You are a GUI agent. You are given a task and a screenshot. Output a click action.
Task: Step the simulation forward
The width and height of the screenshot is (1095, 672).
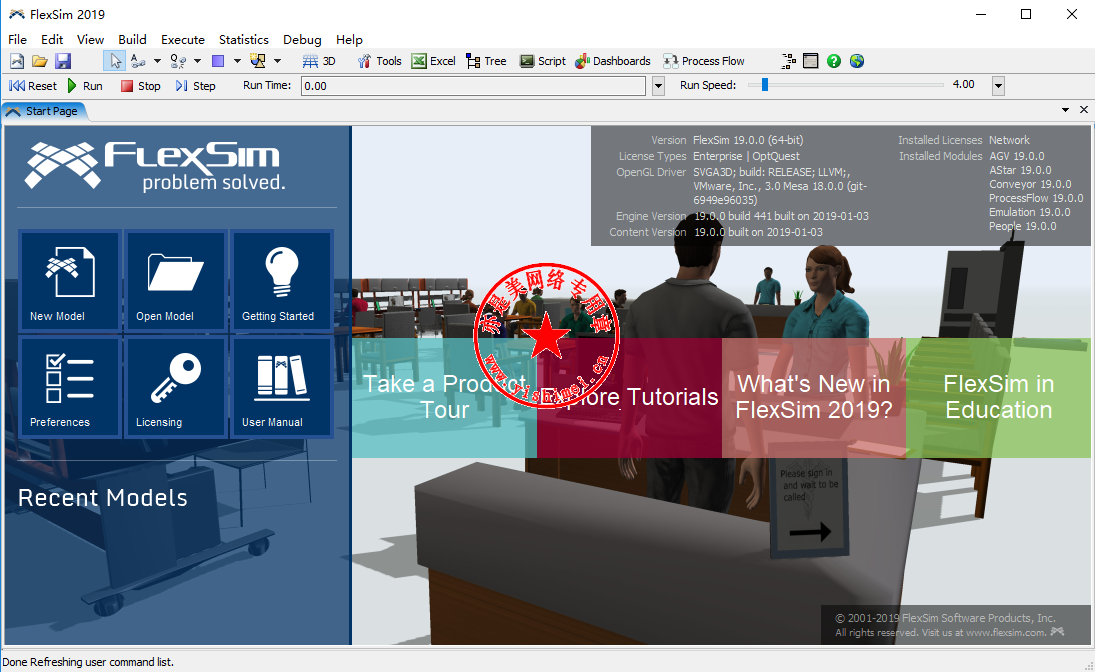point(196,86)
